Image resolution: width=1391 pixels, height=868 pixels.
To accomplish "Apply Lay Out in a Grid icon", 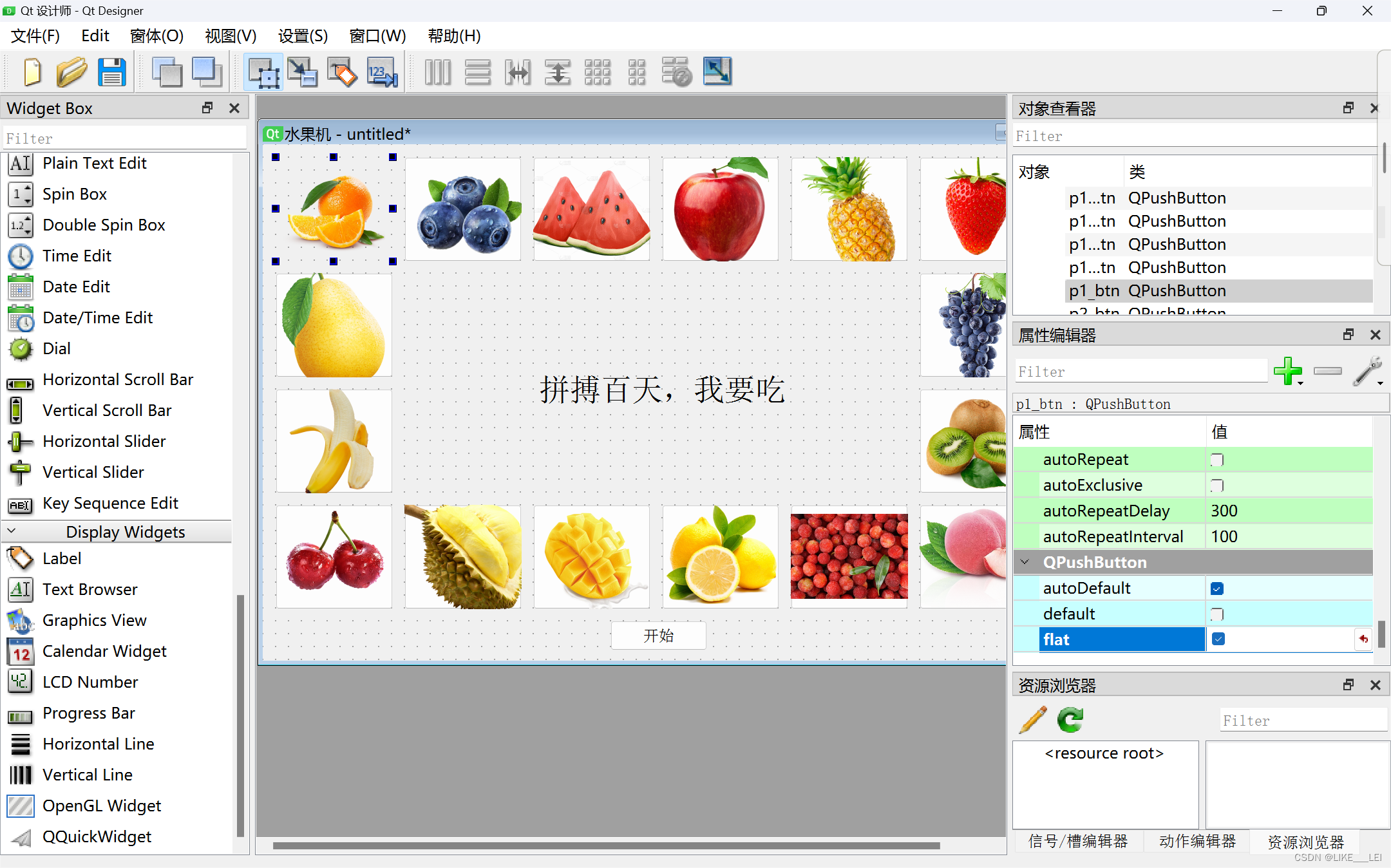I will click(x=598, y=72).
